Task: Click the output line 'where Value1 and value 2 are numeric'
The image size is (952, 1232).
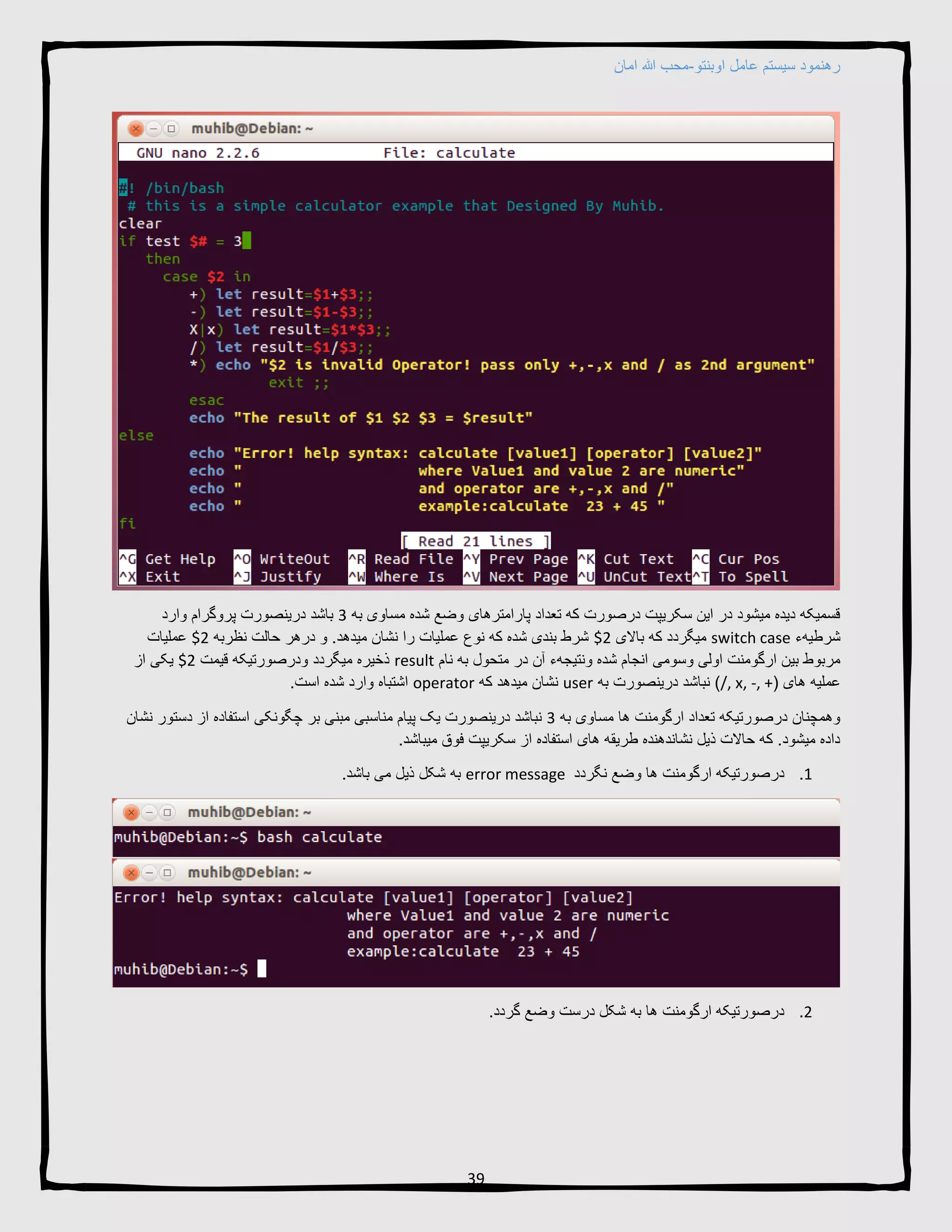Action: [x=508, y=915]
